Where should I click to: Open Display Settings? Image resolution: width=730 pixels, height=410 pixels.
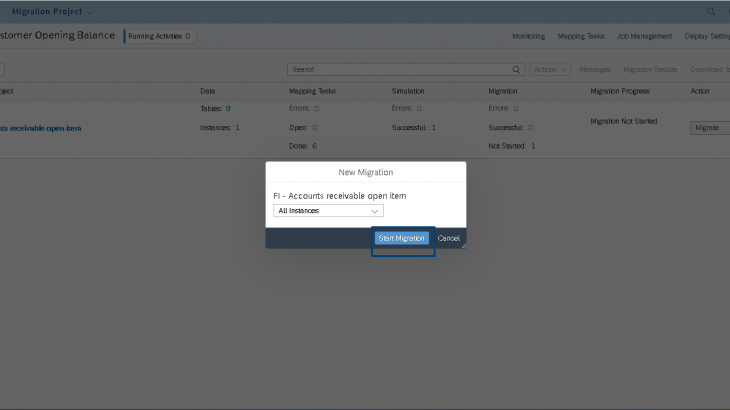coord(707,36)
